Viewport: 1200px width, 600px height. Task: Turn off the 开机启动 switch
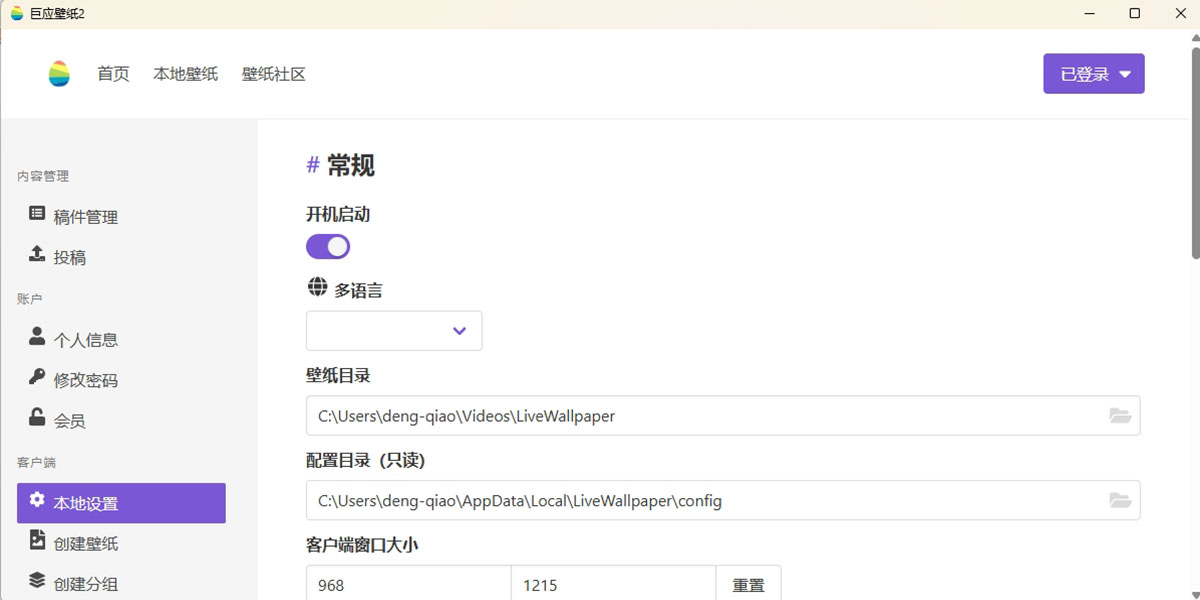tap(328, 247)
